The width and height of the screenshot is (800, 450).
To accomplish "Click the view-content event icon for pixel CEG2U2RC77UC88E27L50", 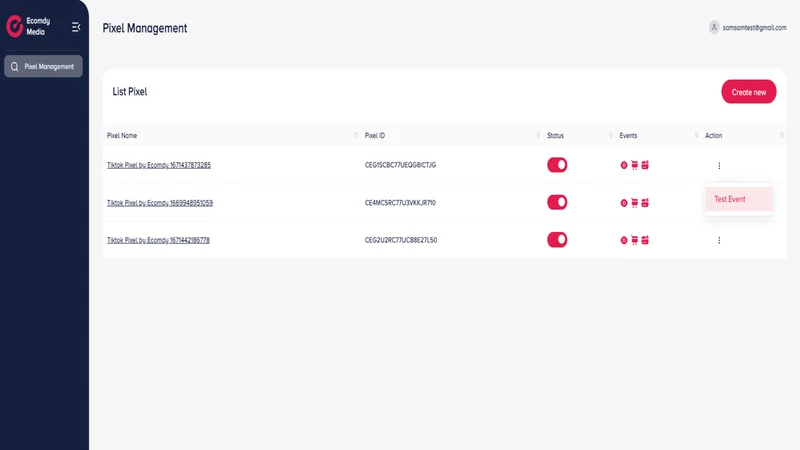I will pyautogui.click(x=623, y=240).
